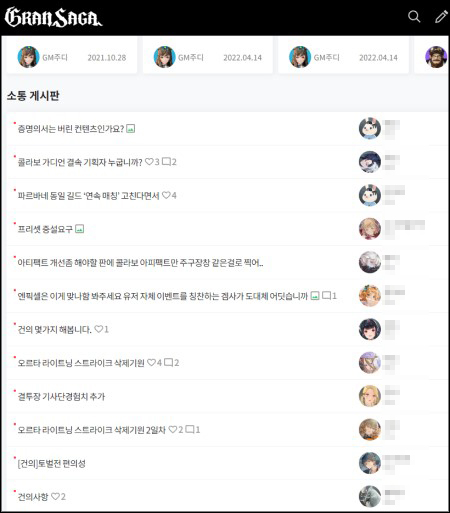Click author avatar of 엔픽셀은 이게 맞나함 post
The image size is (450, 513).
tap(370, 296)
